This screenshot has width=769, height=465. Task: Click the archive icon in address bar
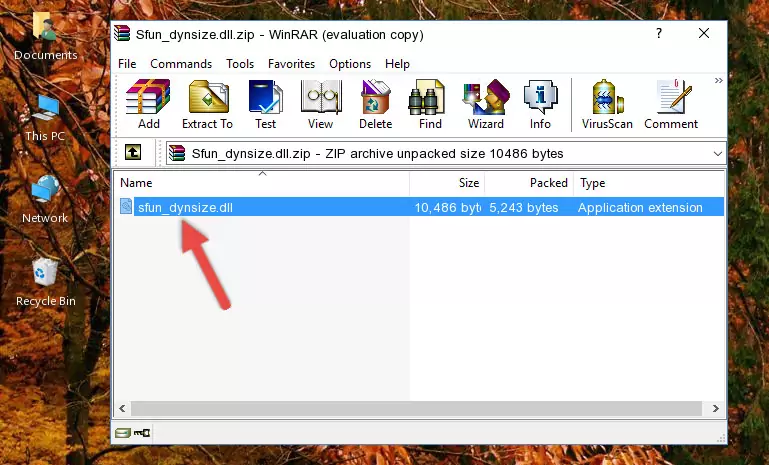(x=177, y=154)
